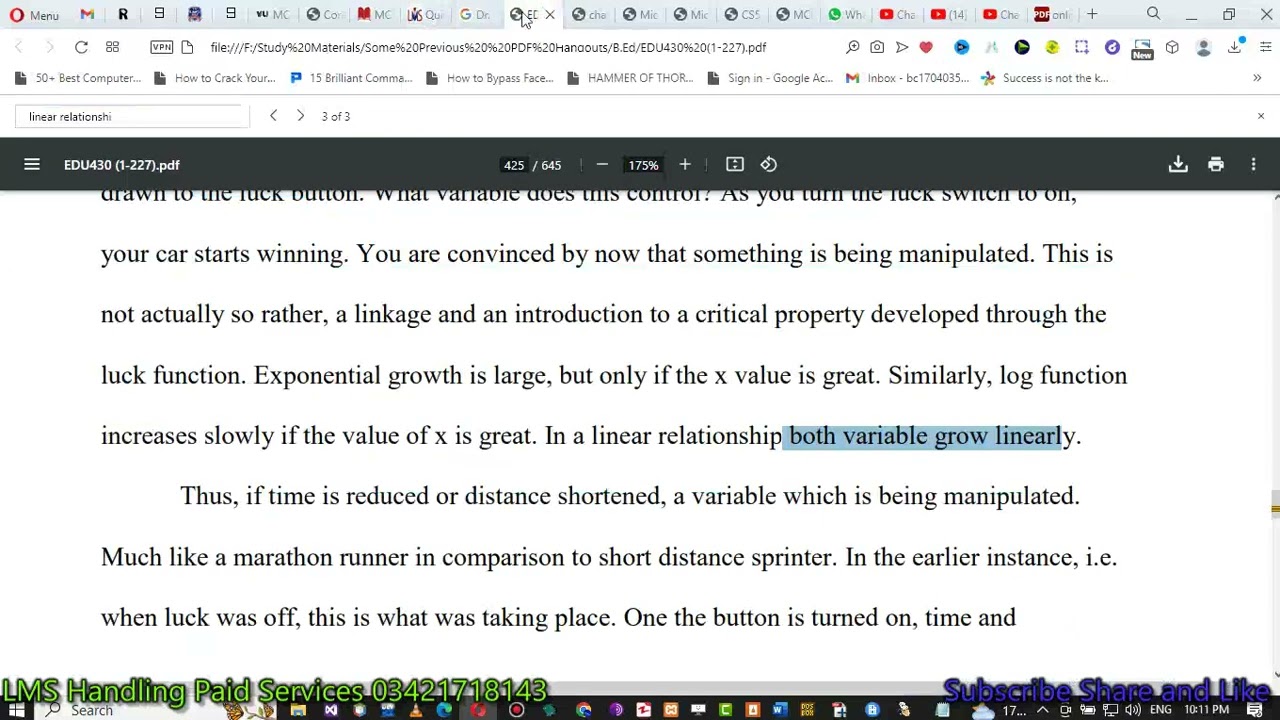Image resolution: width=1280 pixels, height=720 pixels.
Task: Search tabs with magnifier icon
Action: (x=1154, y=14)
